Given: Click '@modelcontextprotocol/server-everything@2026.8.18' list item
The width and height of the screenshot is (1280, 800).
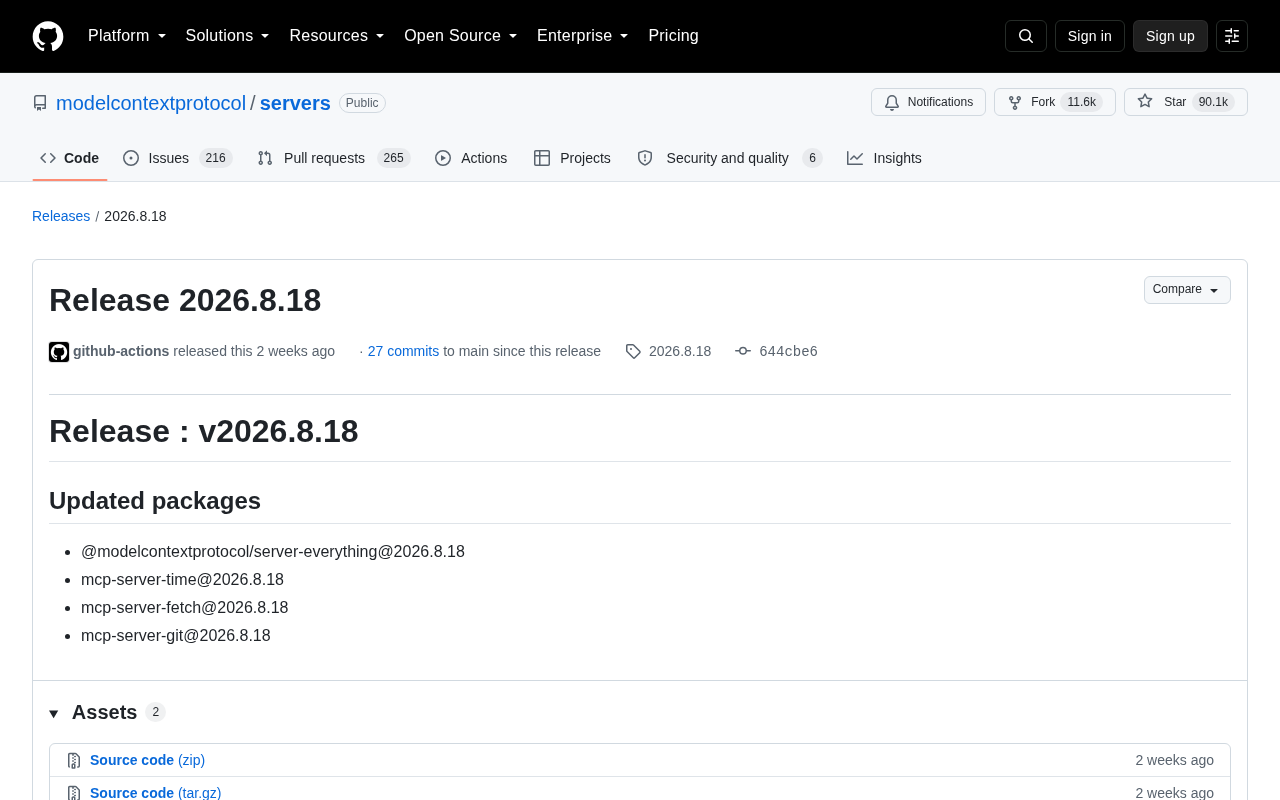Looking at the screenshot, I should (x=273, y=552).
